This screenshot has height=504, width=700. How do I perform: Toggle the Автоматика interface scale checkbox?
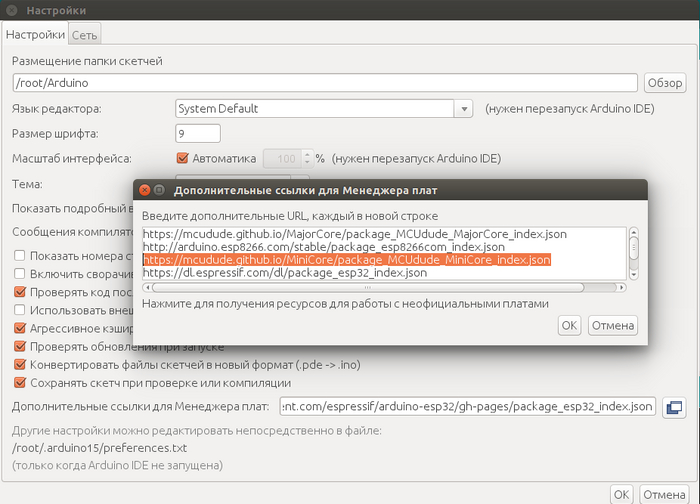tap(182, 158)
